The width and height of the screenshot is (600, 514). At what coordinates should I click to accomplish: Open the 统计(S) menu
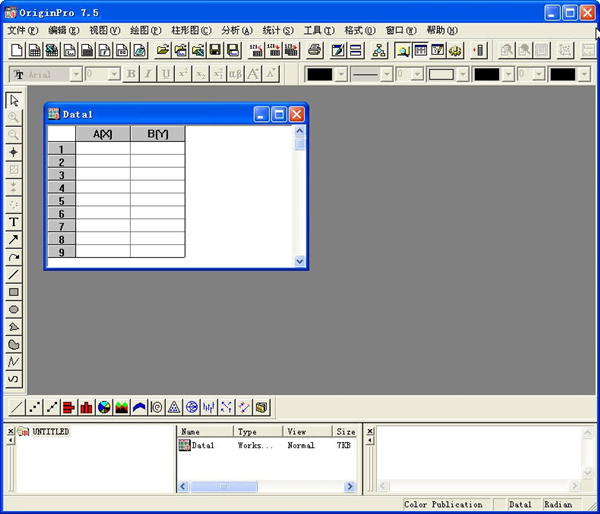[x=278, y=30]
